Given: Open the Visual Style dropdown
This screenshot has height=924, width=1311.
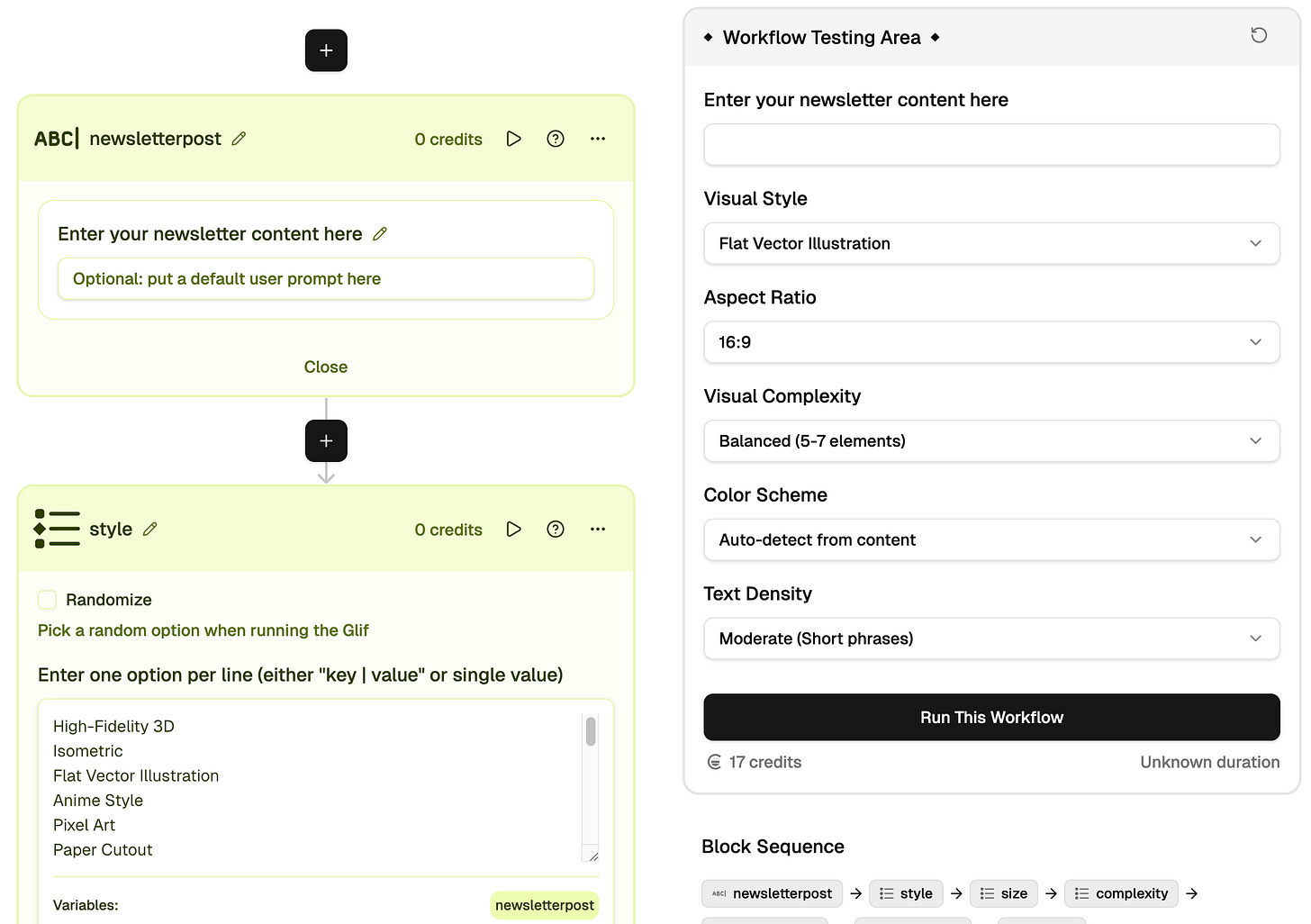Looking at the screenshot, I should tap(990, 243).
